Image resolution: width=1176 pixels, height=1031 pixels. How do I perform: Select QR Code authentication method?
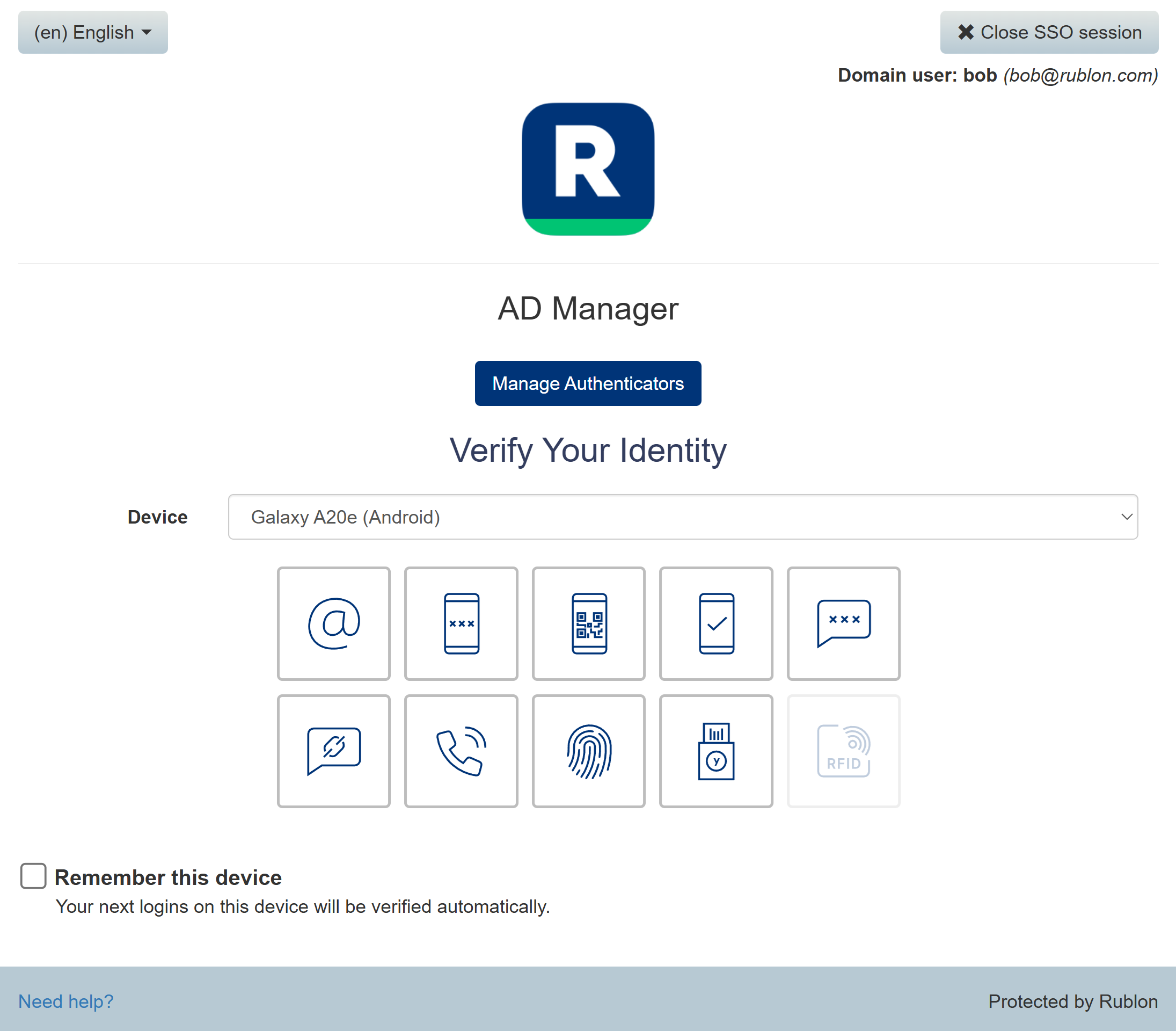click(588, 623)
